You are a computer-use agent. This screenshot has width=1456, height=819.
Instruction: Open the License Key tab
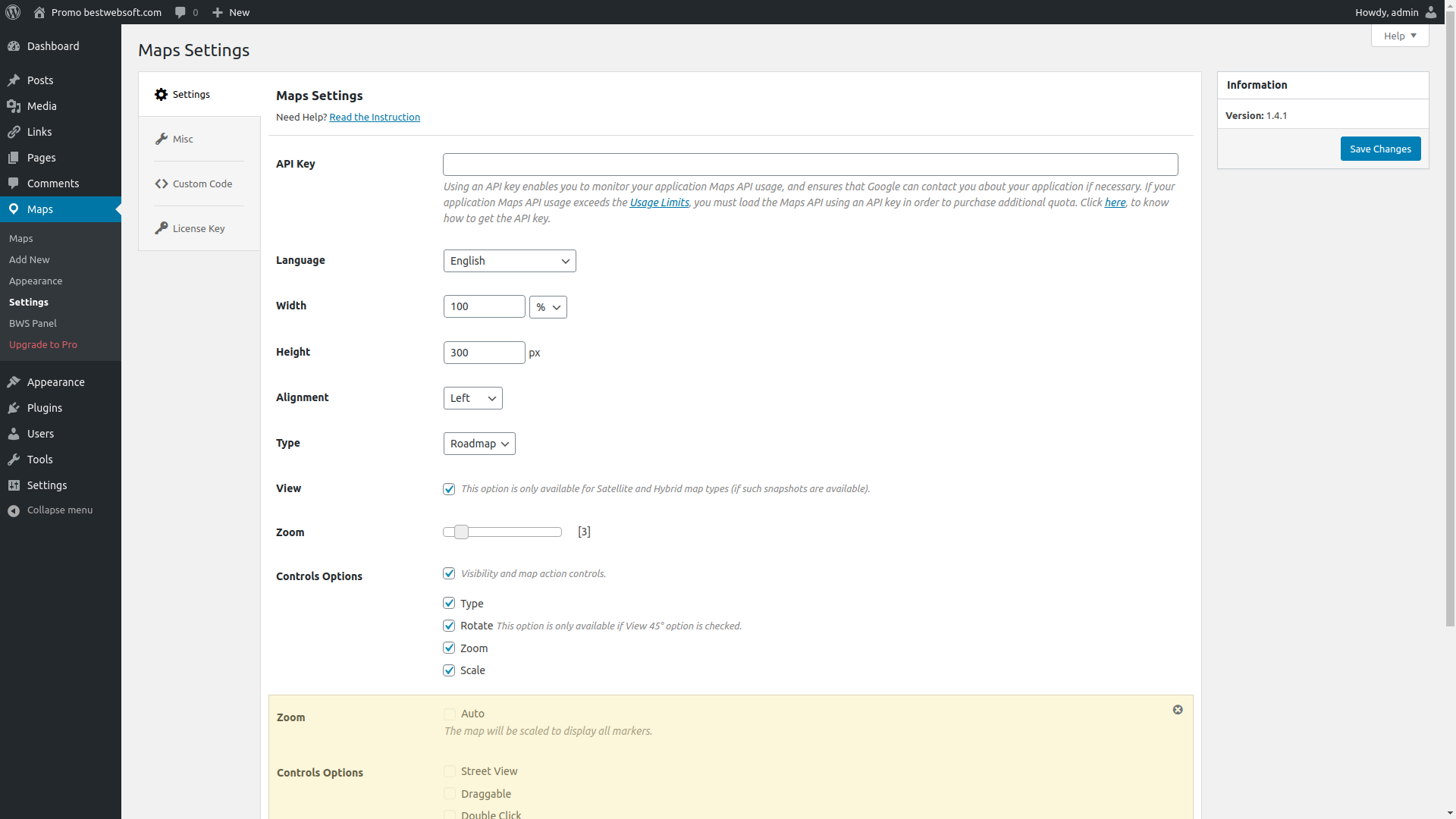click(x=199, y=228)
